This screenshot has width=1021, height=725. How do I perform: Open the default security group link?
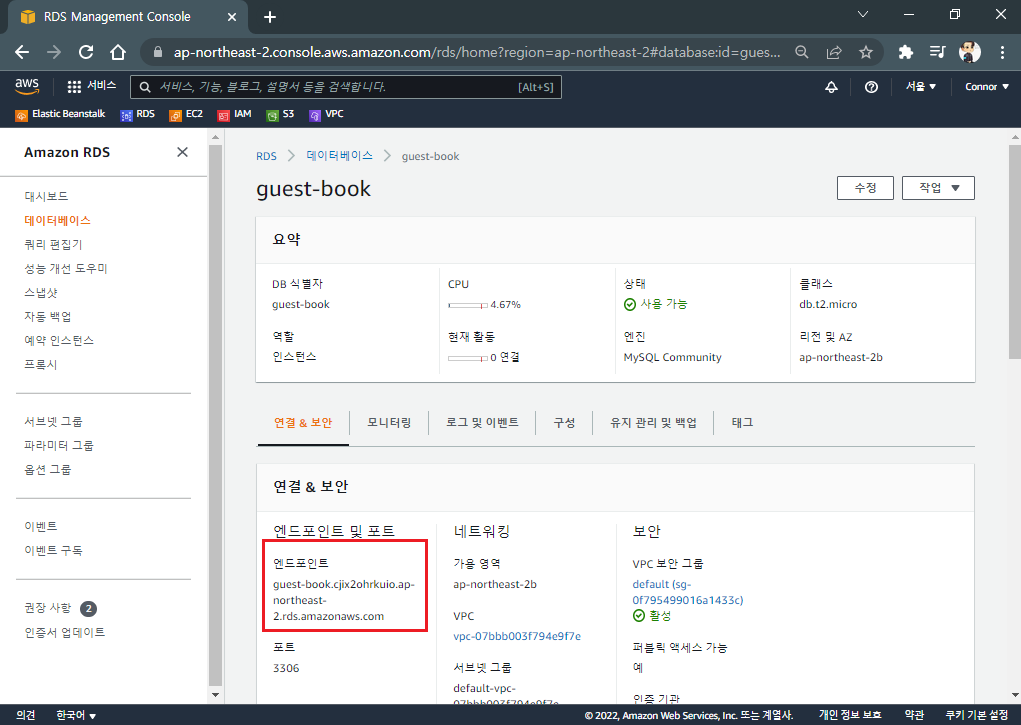click(688, 592)
